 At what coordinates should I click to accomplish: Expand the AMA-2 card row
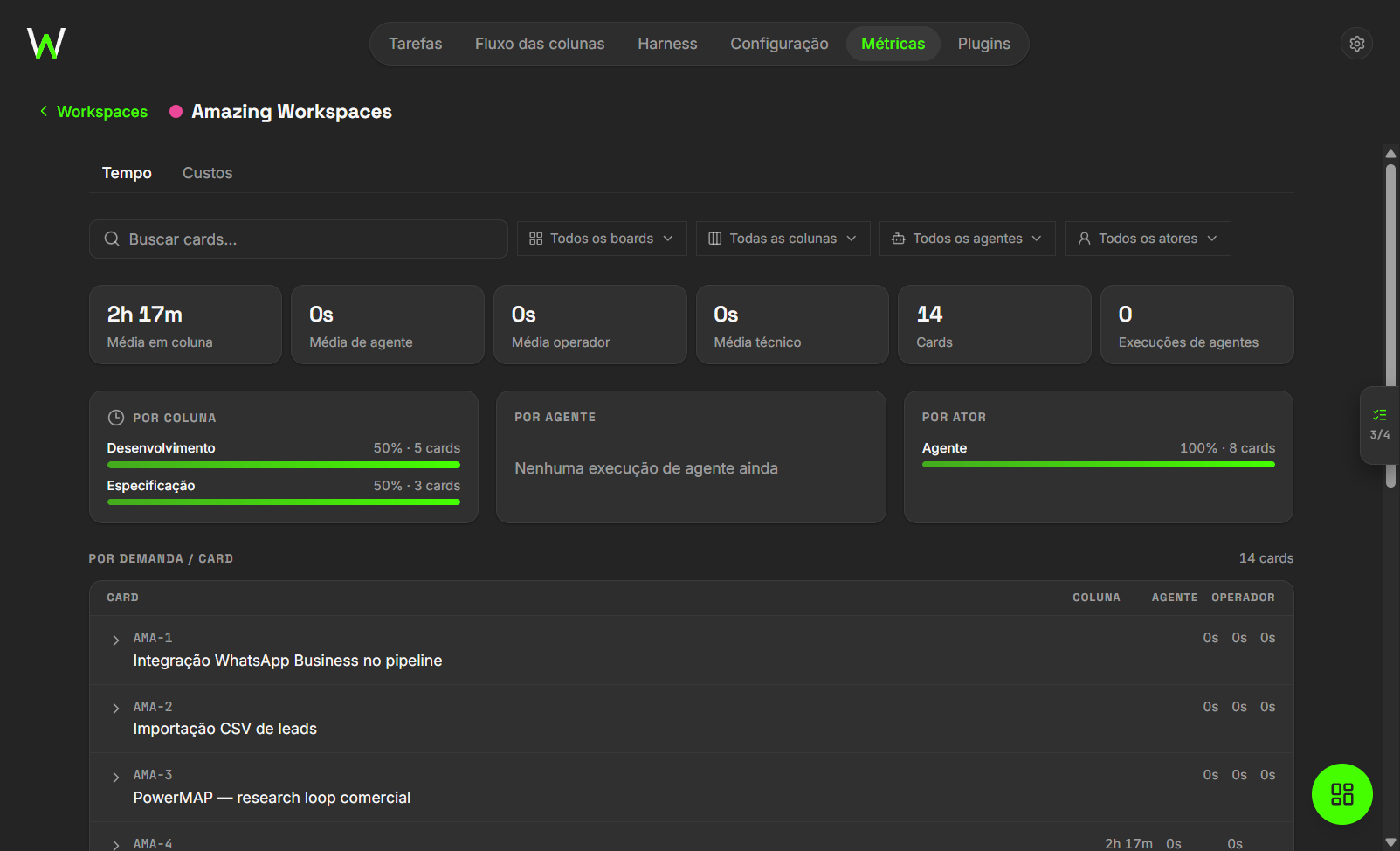(115, 709)
